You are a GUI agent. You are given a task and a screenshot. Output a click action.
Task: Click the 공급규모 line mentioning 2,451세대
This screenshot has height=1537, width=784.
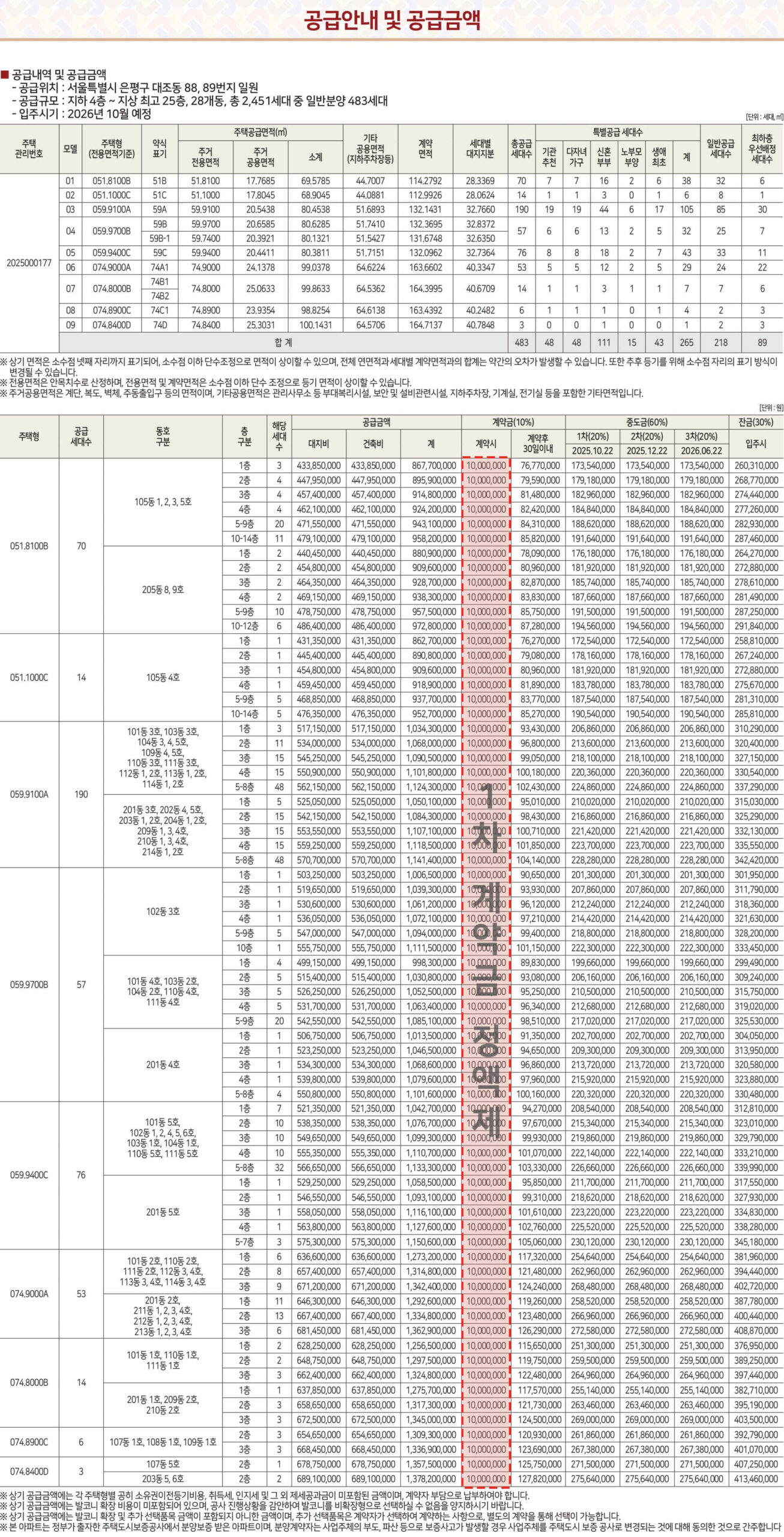pyautogui.click(x=199, y=101)
